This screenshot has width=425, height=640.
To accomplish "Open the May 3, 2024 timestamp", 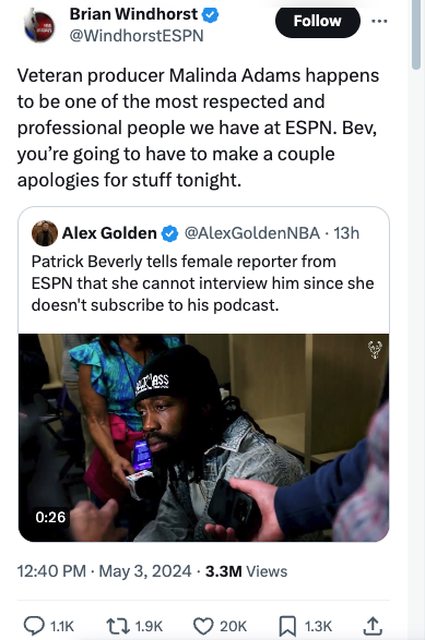I will coord(104,571).
